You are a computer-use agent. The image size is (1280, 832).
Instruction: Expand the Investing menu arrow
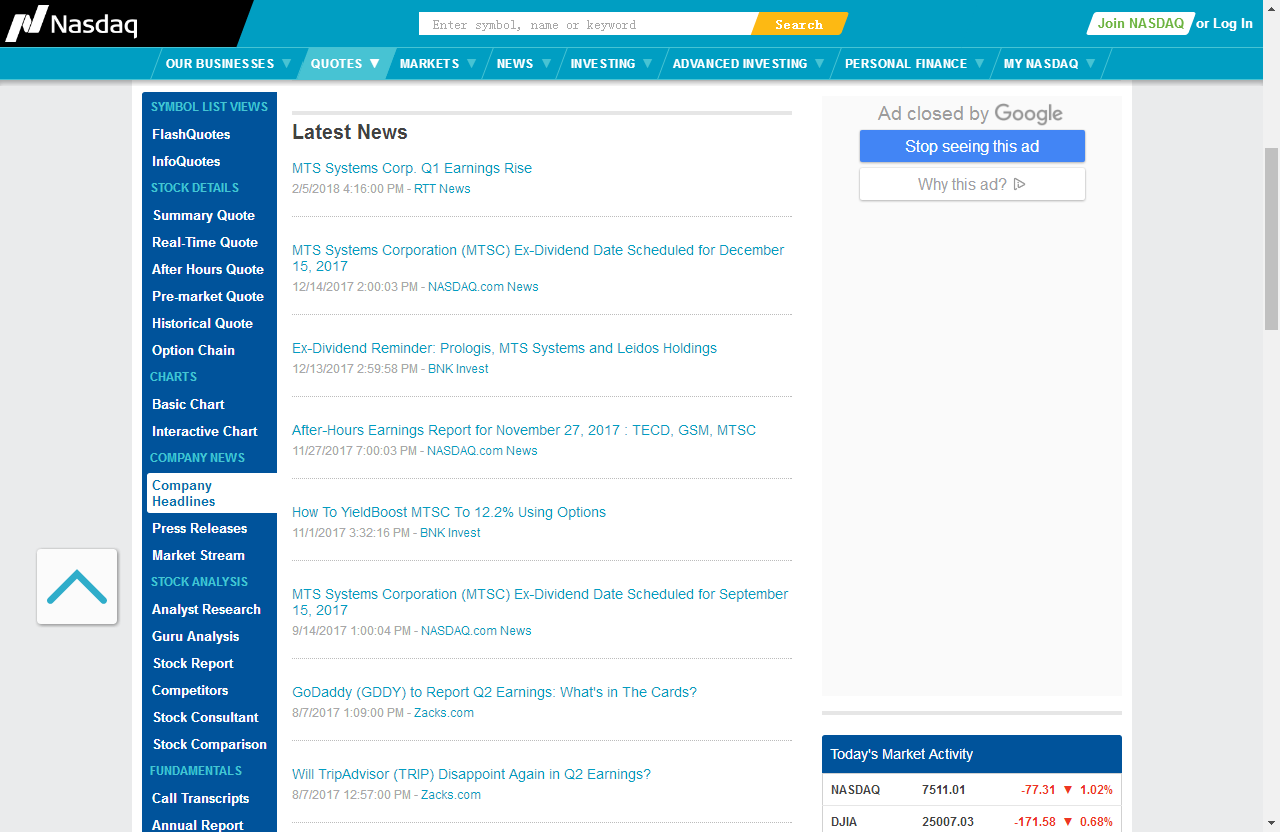tap(648, 63)
